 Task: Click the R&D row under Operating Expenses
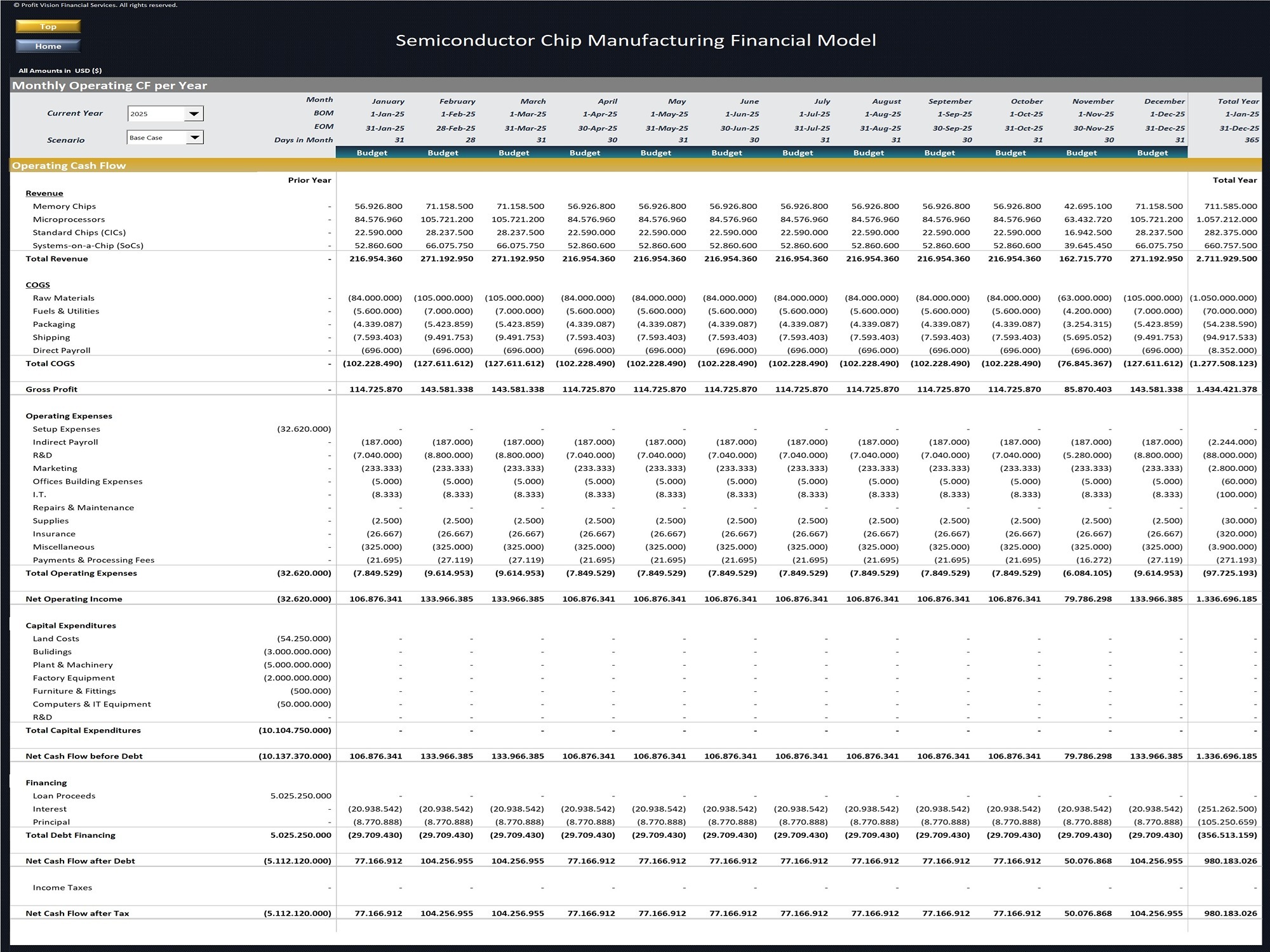(x=43, y=455)
